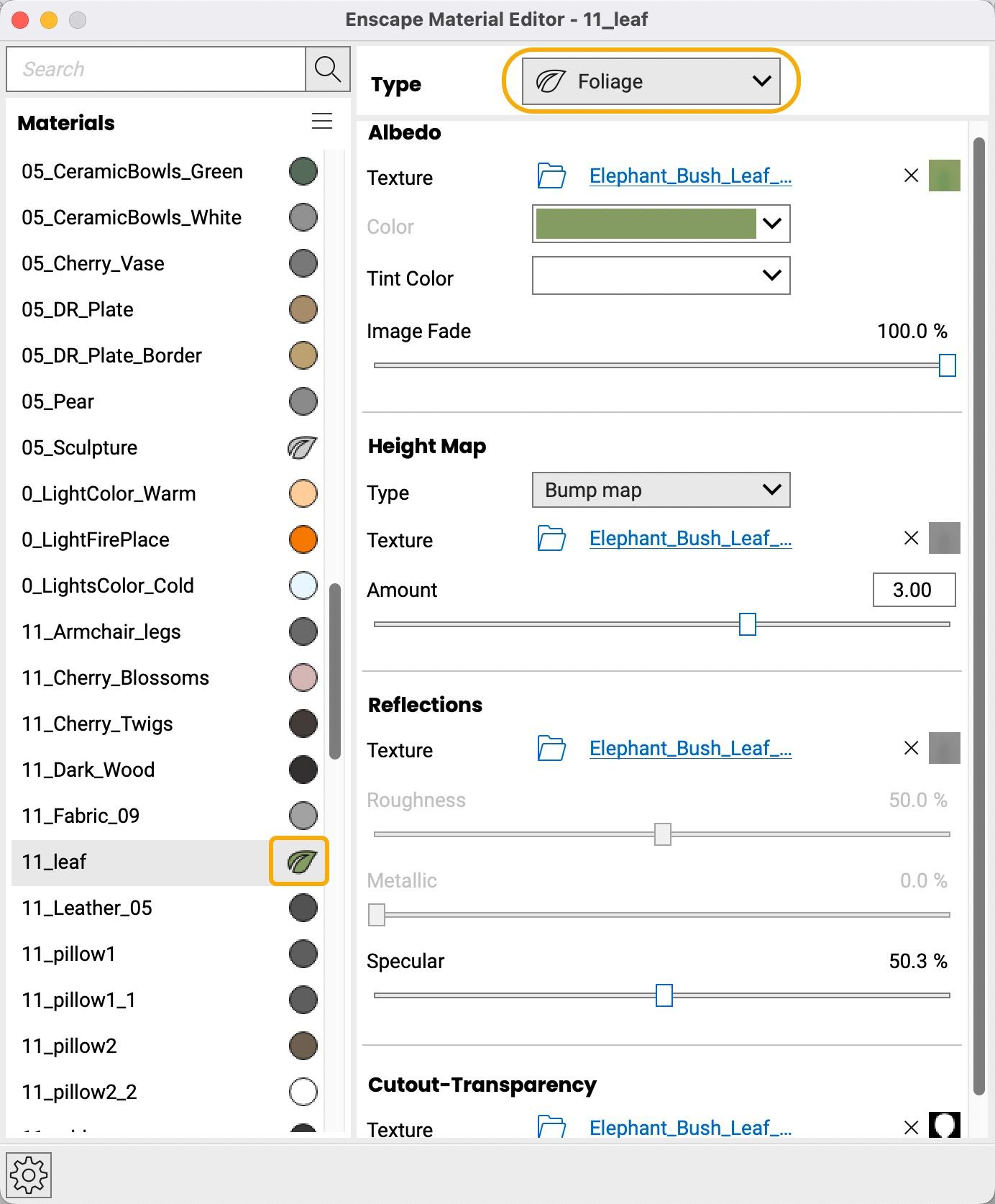Clear the Reflections texture with X
Screen dimensions: 995x1204
pyautogui.click(x=911, y=749)
